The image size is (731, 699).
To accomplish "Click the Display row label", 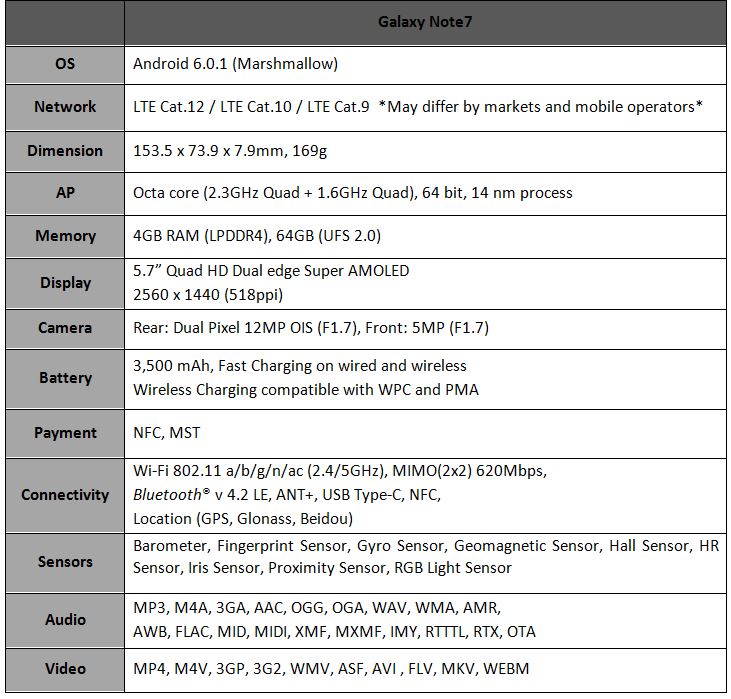I will click(65, 283).
